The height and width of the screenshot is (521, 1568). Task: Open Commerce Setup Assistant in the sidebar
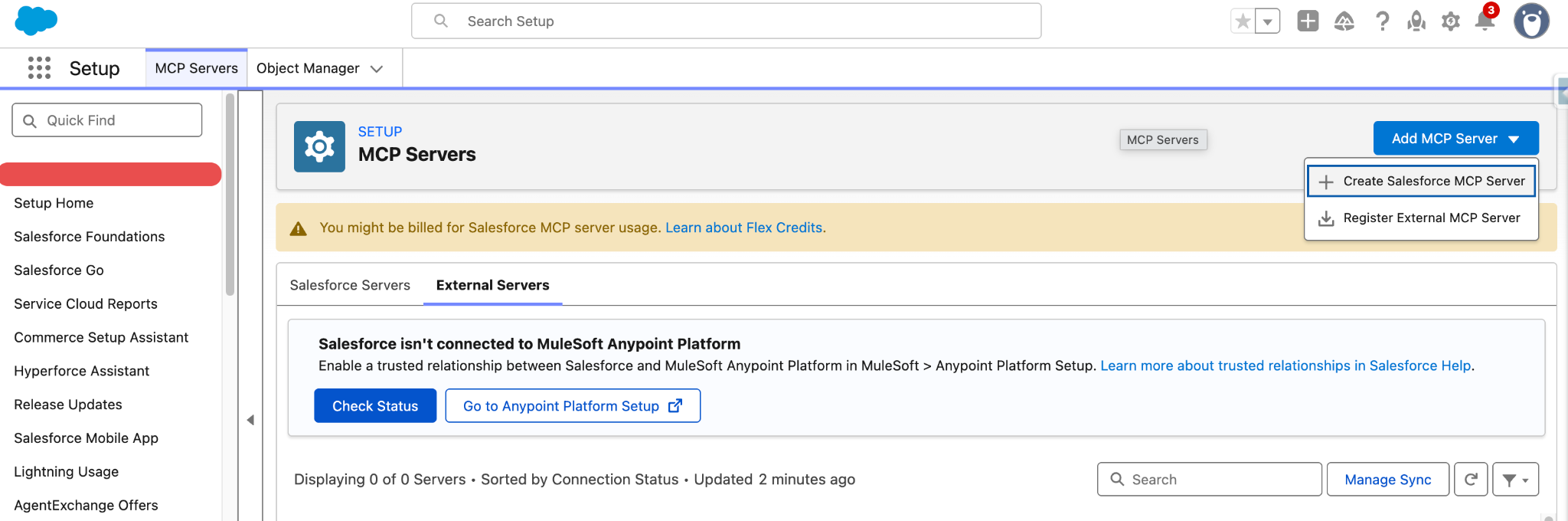point(101,338)
